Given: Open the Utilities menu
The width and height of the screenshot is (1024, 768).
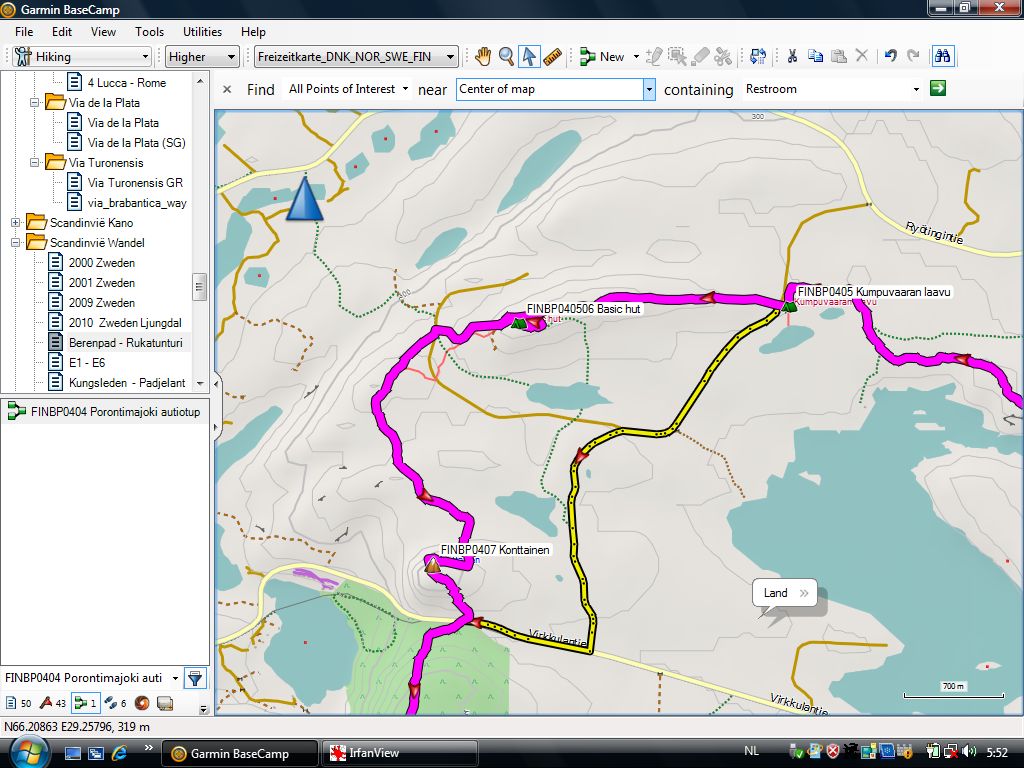Looking at the screenshot, I should click(203, 32).
